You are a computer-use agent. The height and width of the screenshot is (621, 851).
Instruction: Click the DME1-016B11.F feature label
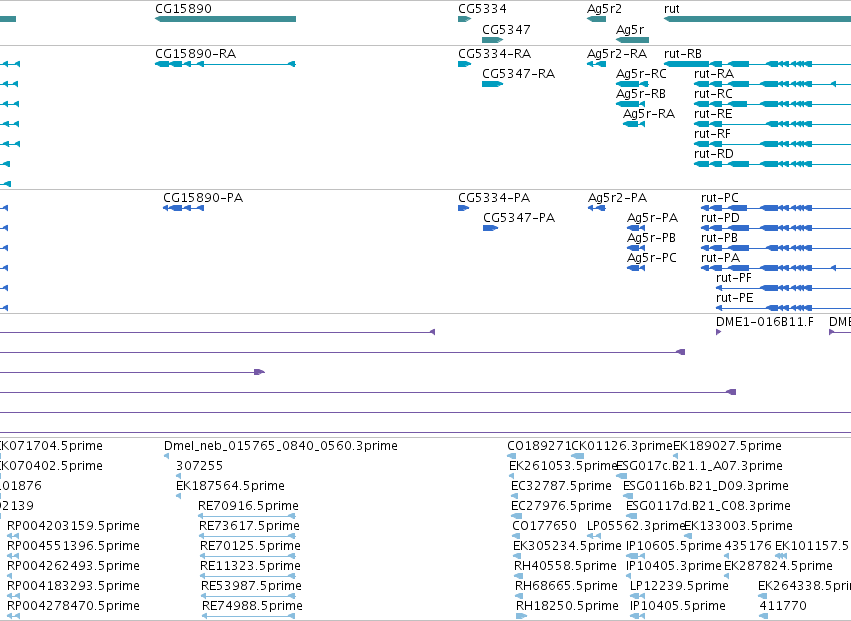click(765, 322)
